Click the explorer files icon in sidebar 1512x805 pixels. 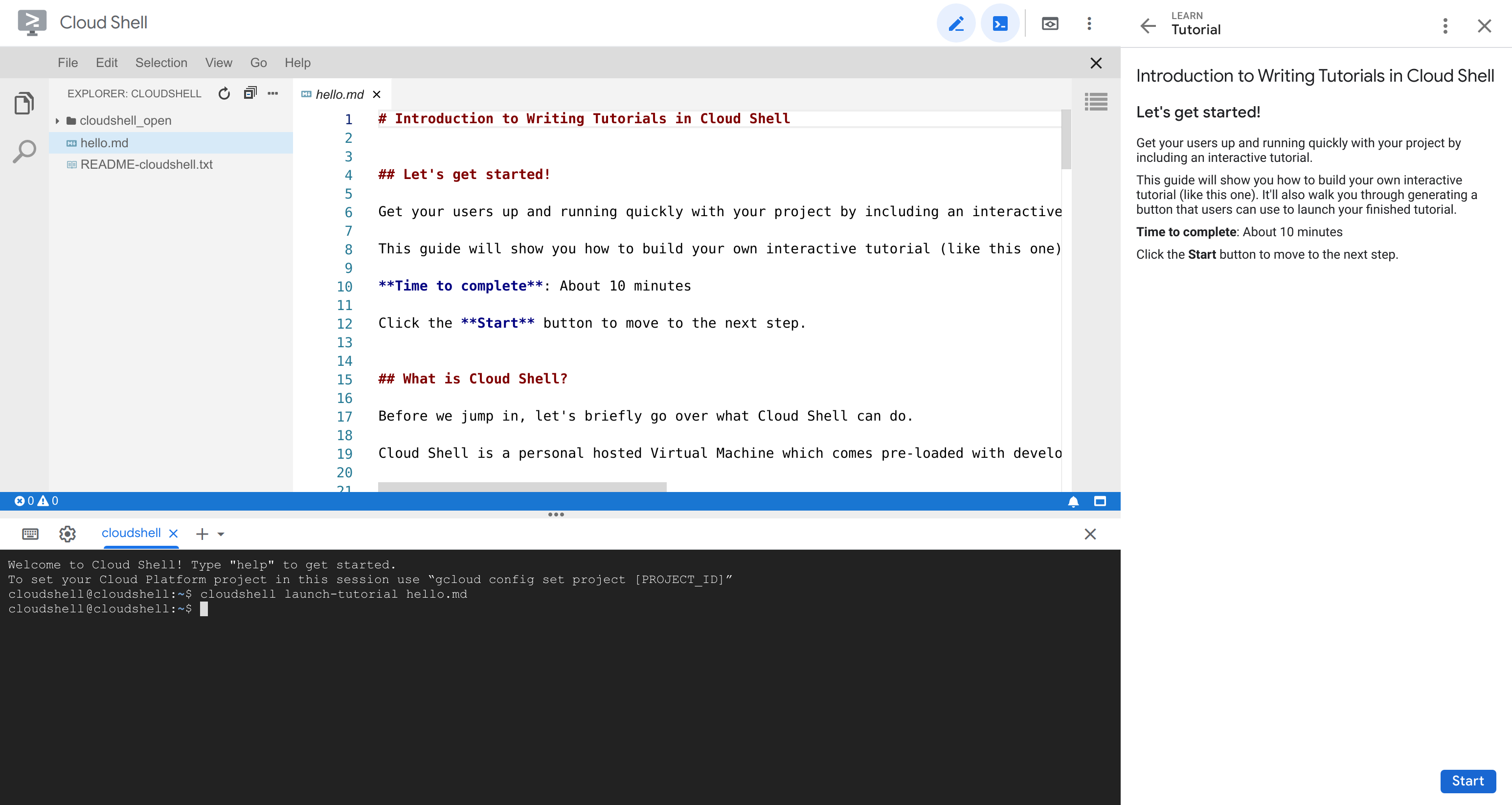pos(24,103)
